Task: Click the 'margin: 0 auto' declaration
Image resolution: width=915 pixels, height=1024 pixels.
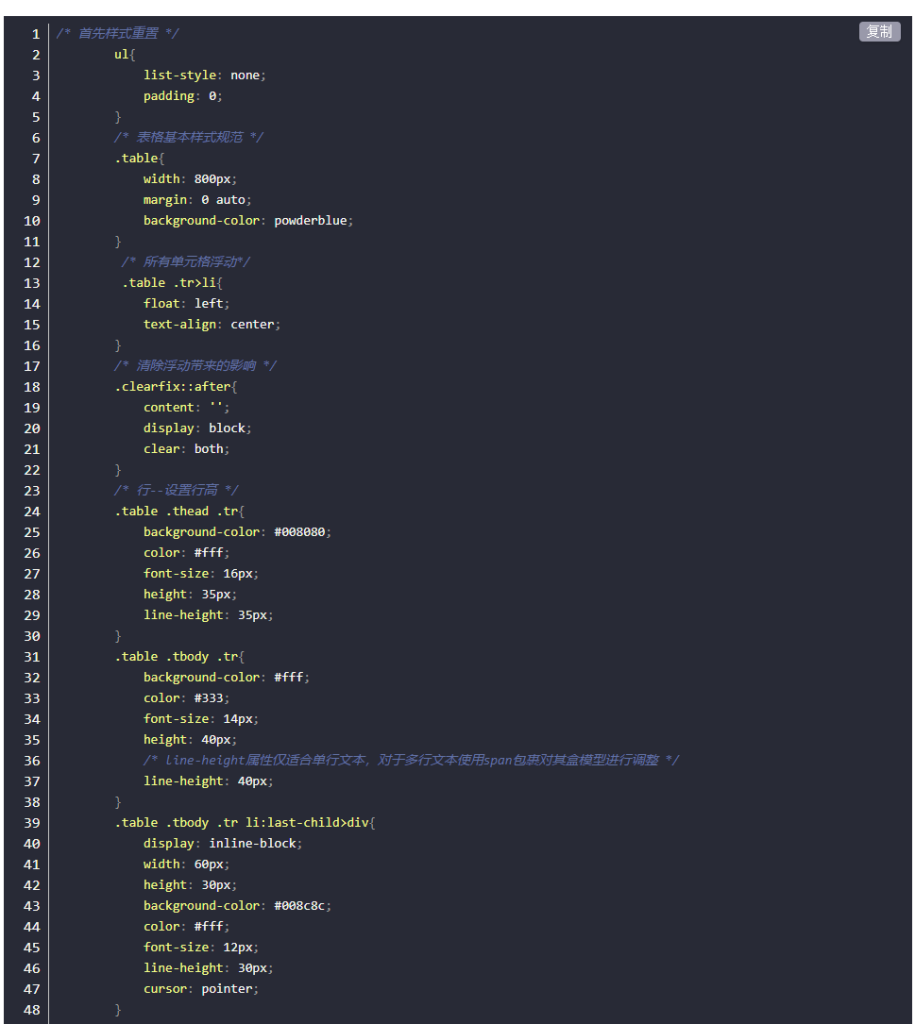Action: 194,200
